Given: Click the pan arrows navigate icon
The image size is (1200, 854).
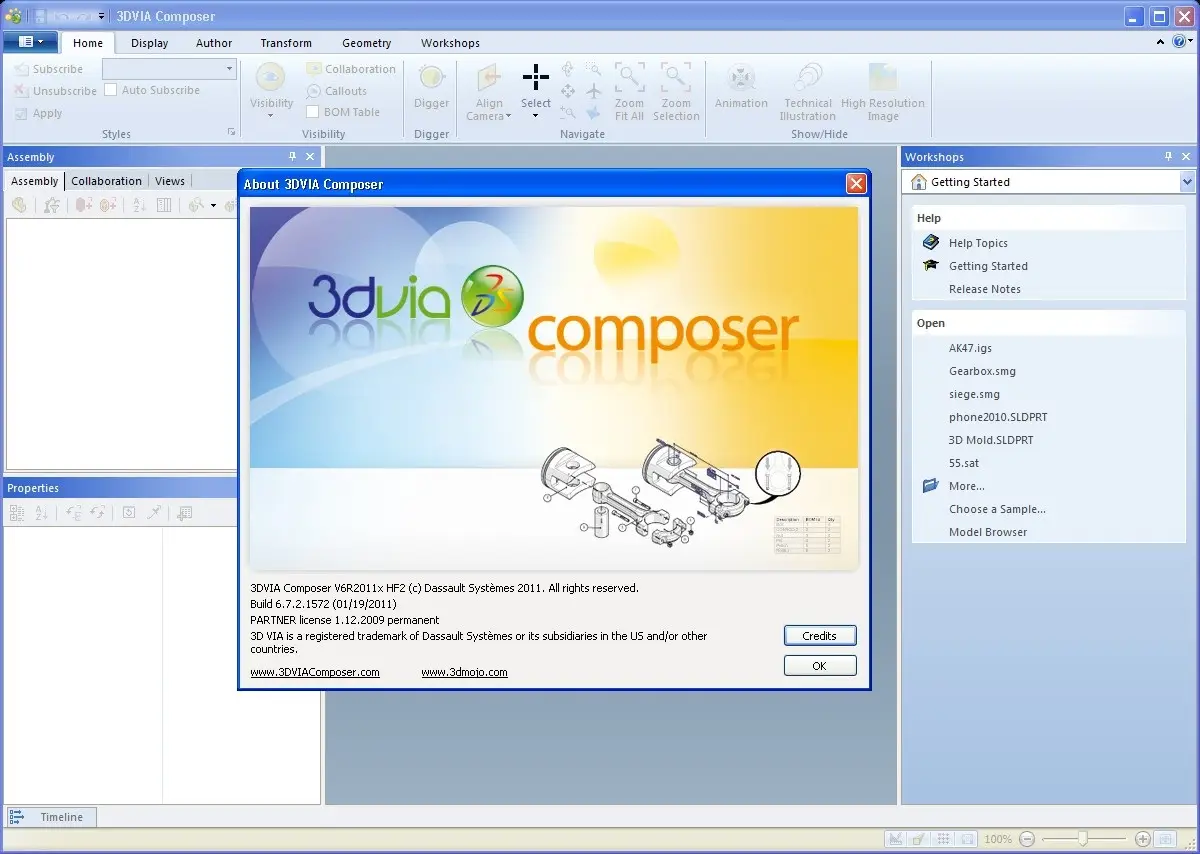Looking at the screenshot, I should point(567,91).
